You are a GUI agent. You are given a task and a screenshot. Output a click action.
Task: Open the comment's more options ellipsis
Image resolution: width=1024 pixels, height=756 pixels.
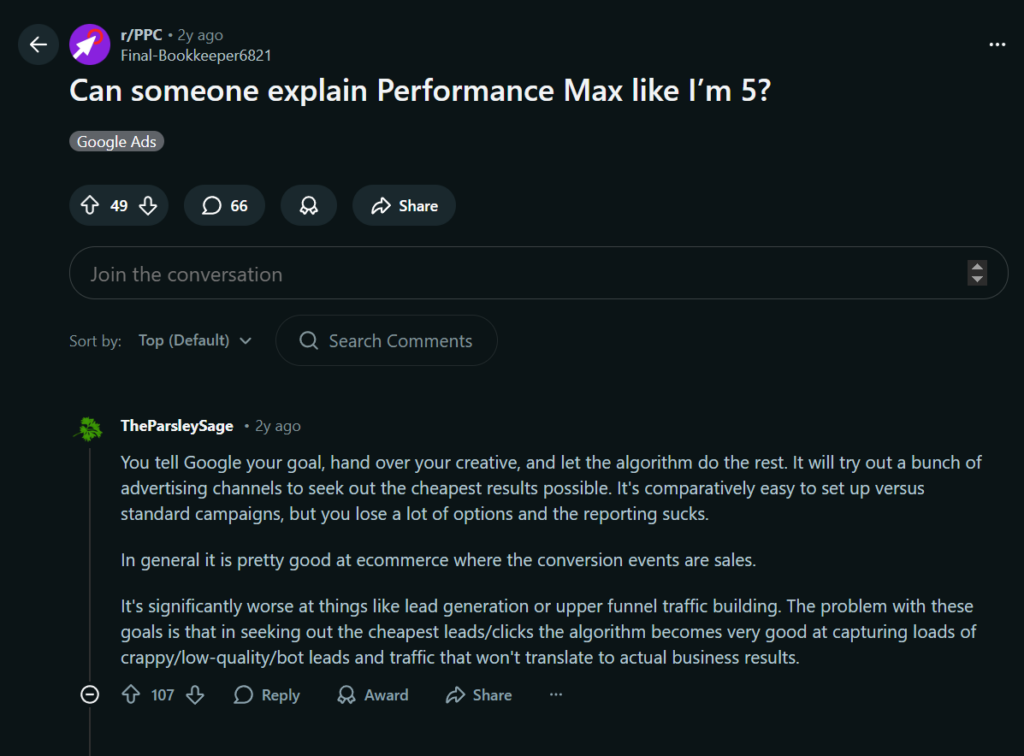(x=556, y=695)
